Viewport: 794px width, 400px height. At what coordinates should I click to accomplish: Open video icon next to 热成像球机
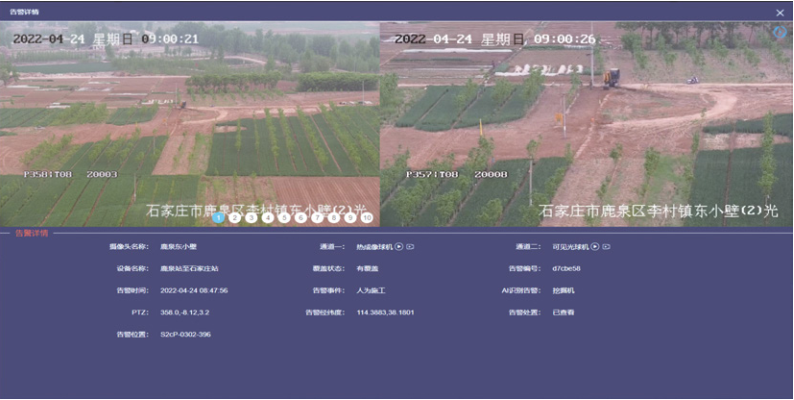tap(410, 246)
